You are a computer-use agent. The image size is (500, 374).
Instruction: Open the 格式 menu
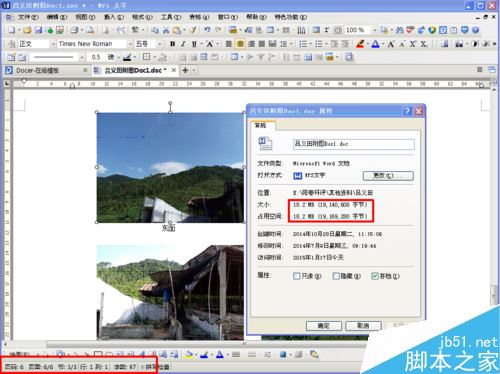point(142,17)
